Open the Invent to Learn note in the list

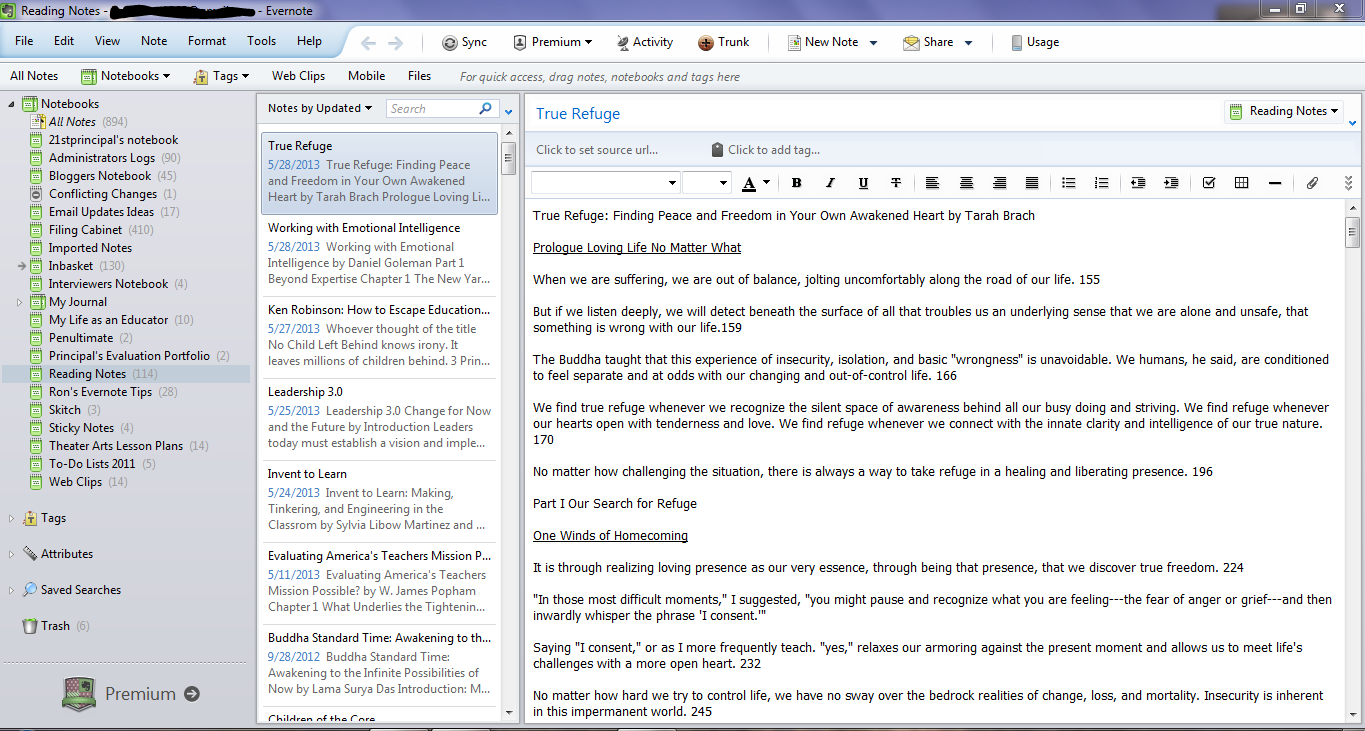(379, 501)
